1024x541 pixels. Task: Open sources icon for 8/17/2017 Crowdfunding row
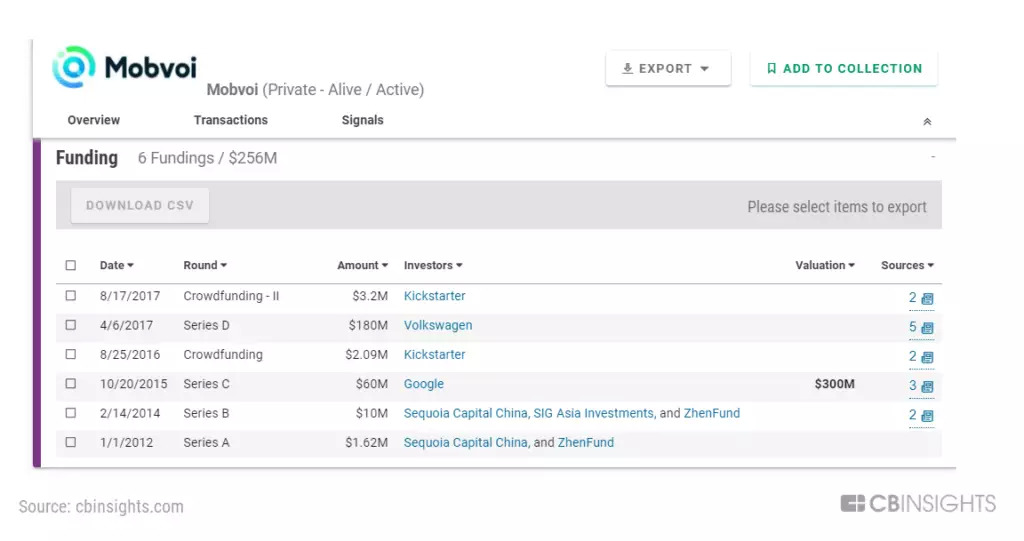tap(927, 299)
